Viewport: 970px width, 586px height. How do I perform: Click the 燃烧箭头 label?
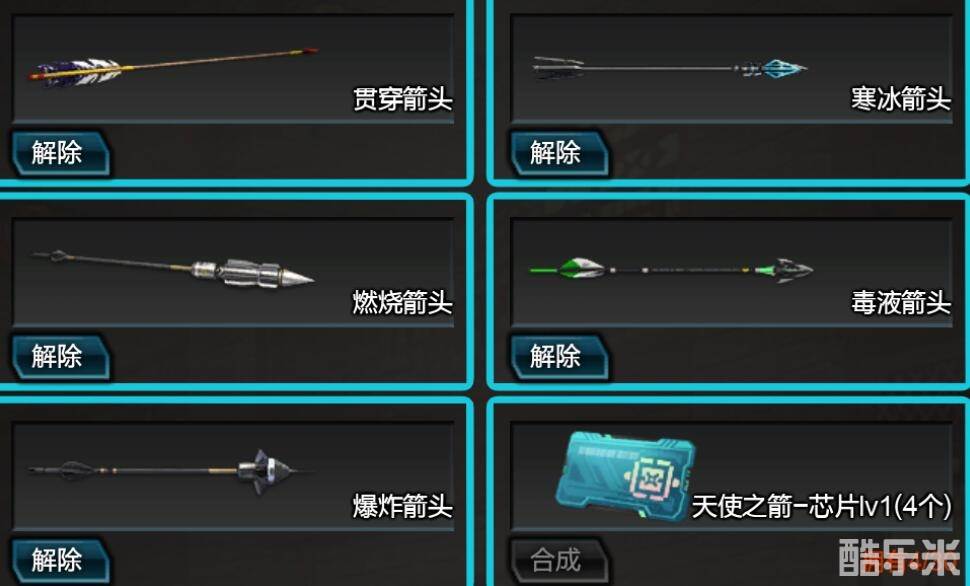tap(403, 303)
